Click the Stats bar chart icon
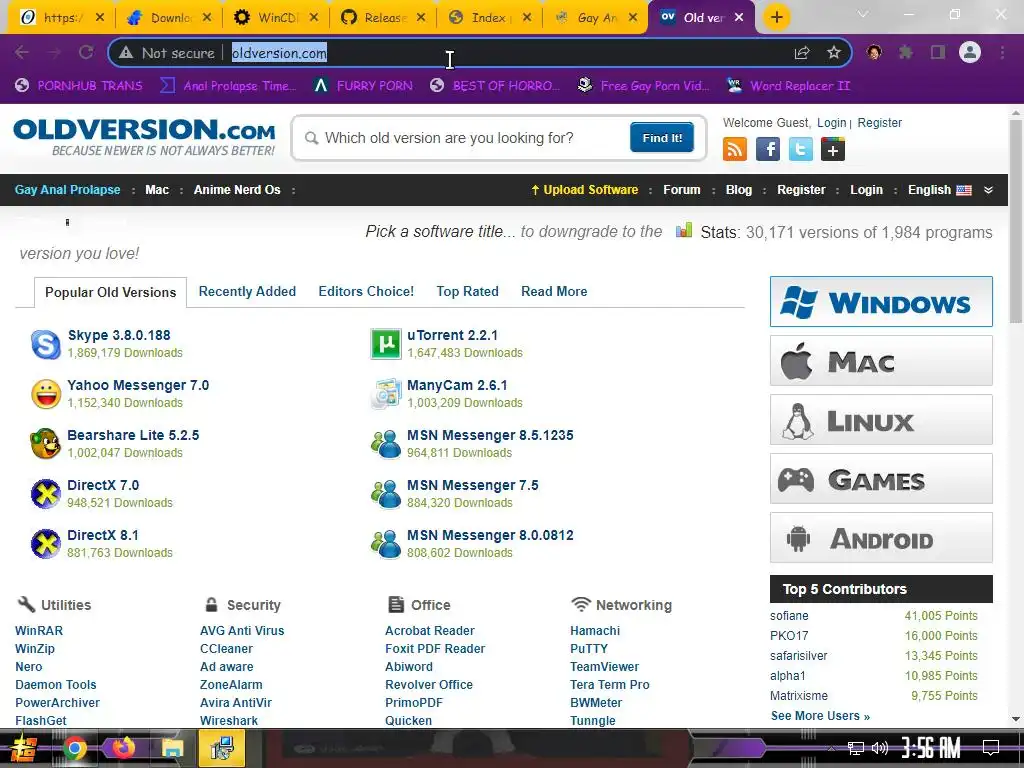This screenshot has height=768, width=1024. 684,231
